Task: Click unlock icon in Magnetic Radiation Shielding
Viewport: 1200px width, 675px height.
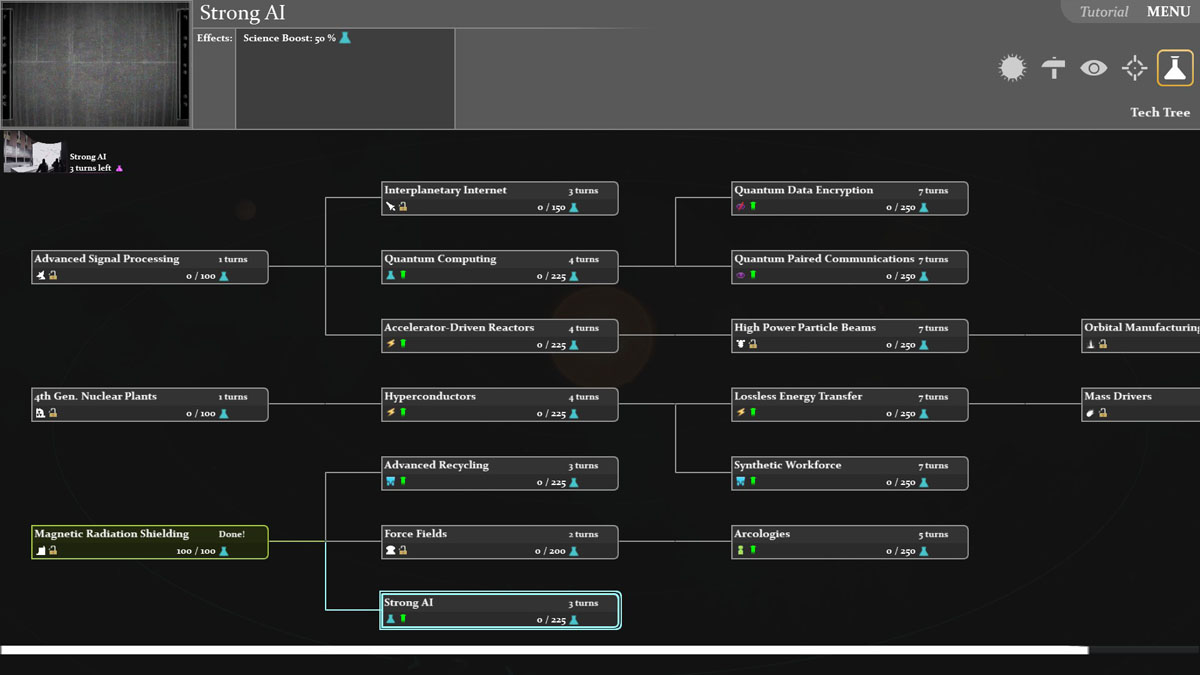Action: 53,550
